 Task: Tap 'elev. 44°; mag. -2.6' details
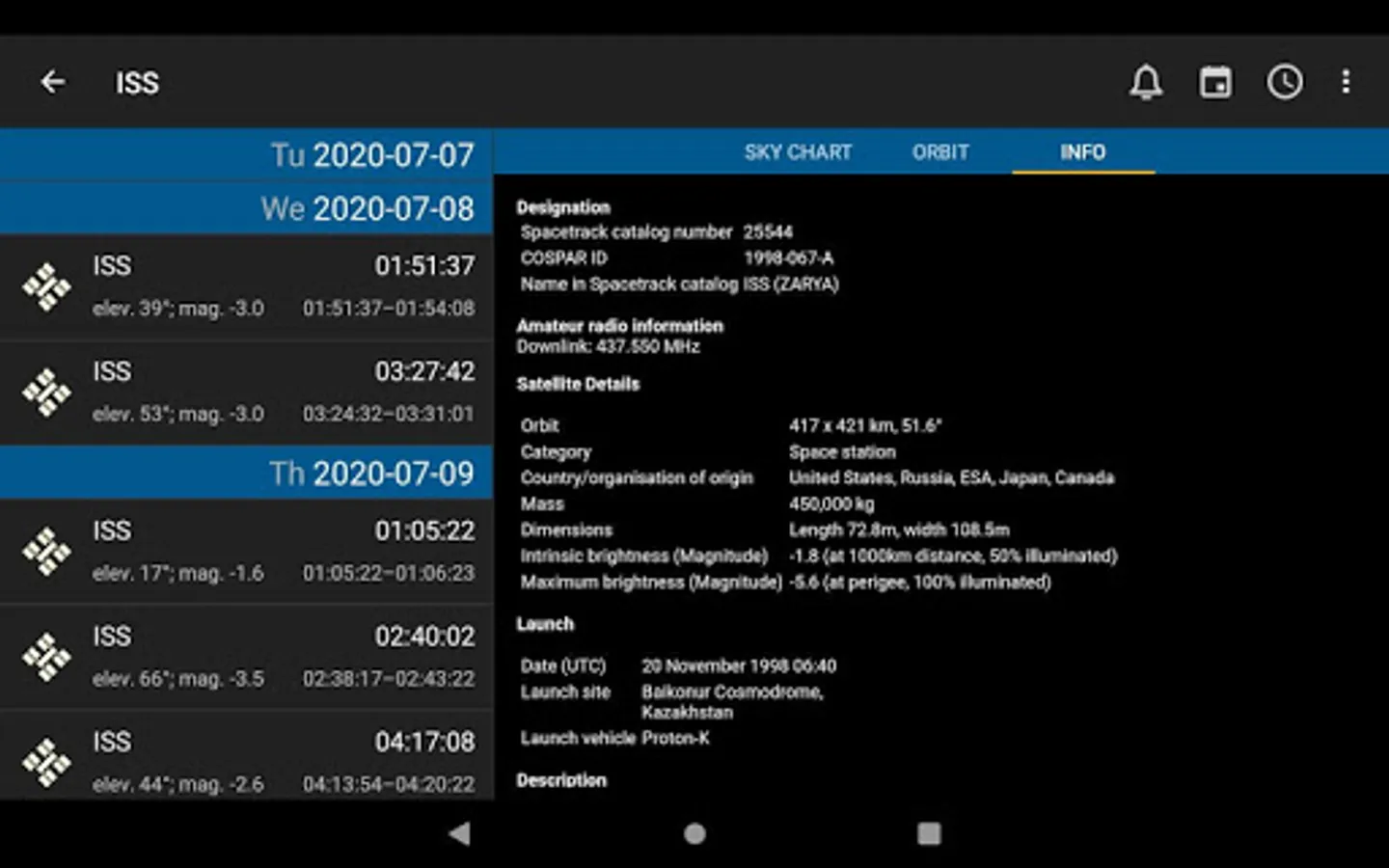pos(178,784)
